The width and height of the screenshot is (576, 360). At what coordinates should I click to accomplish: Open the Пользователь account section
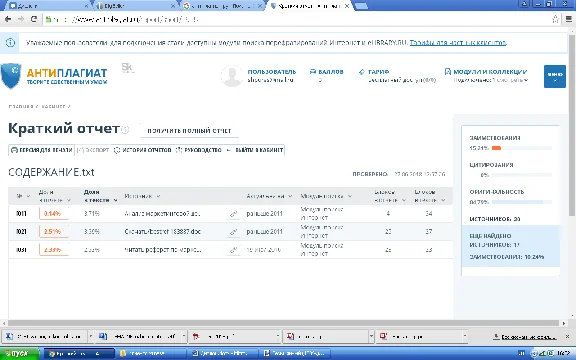pyautogui.click(x=271, y=75)
